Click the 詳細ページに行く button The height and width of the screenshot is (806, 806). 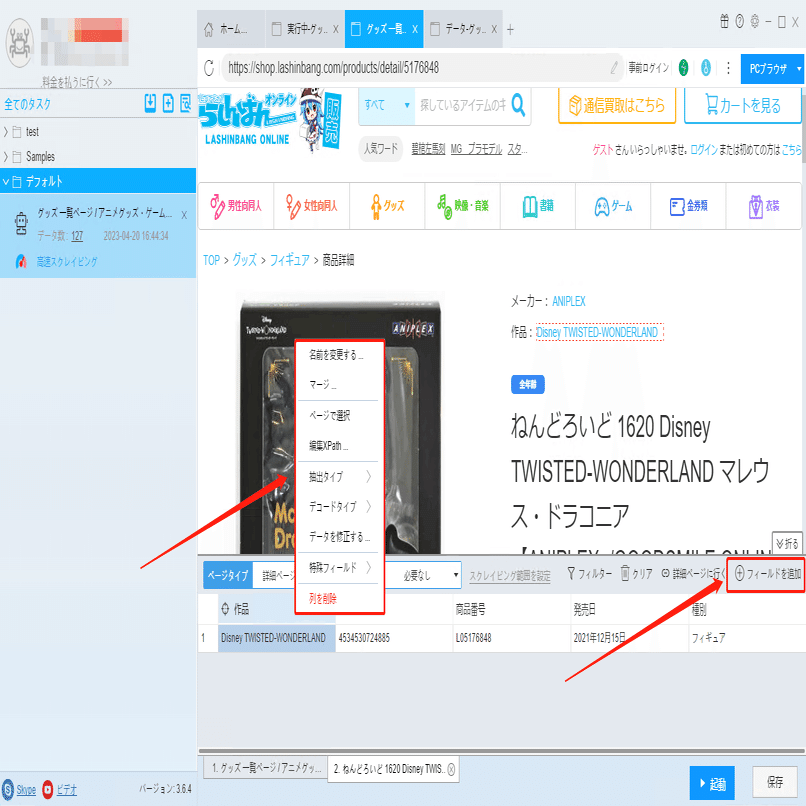click(692, 574)
